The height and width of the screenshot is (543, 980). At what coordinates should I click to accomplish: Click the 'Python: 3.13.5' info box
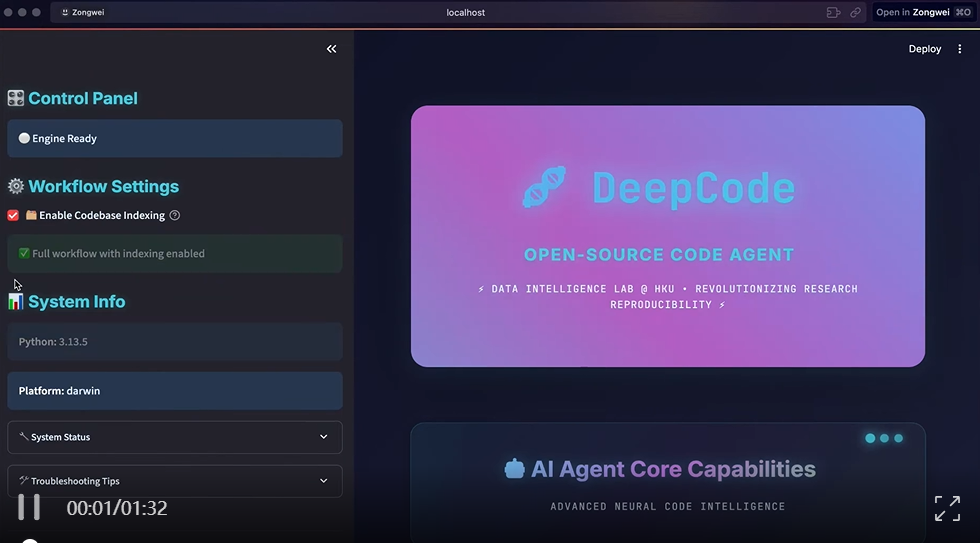(174, 341)
